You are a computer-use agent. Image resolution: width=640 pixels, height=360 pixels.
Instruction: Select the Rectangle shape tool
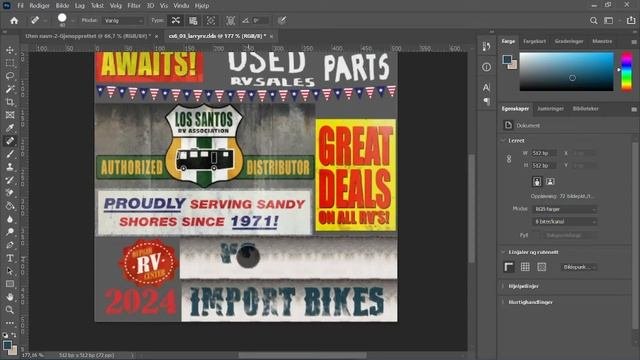point(10,284)
